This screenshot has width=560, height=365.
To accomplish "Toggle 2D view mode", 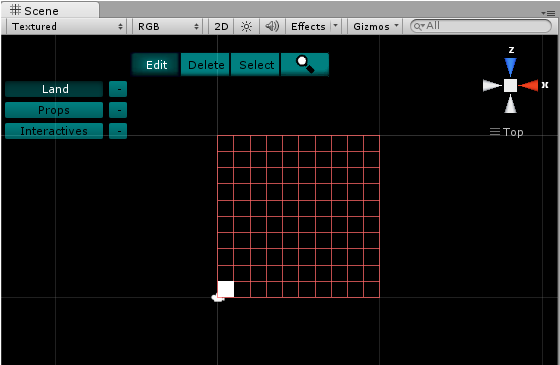I will [x=221, y=26].
